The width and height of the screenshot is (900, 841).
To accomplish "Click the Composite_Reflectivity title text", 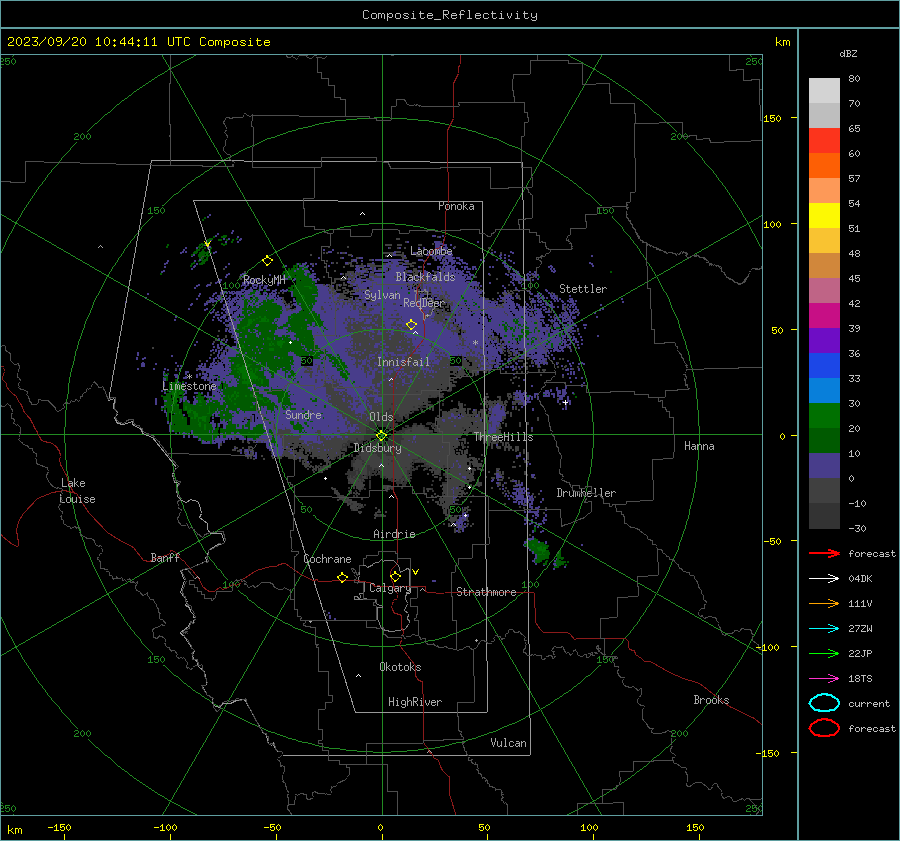I will [450, 15].
